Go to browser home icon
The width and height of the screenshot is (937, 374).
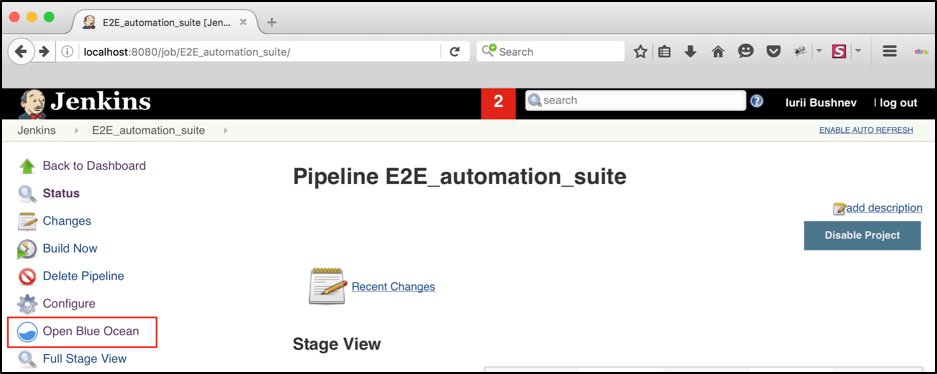tap(718, 52)
